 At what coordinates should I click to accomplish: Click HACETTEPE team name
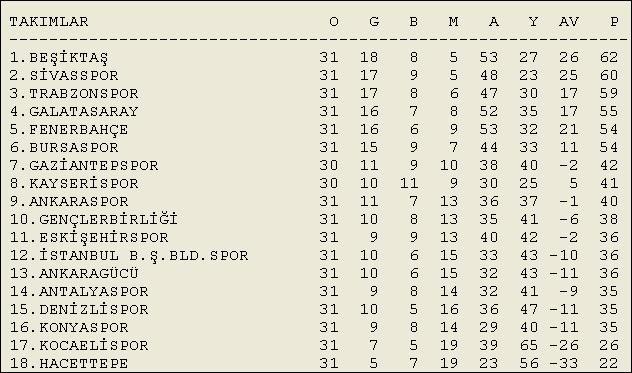84,363
